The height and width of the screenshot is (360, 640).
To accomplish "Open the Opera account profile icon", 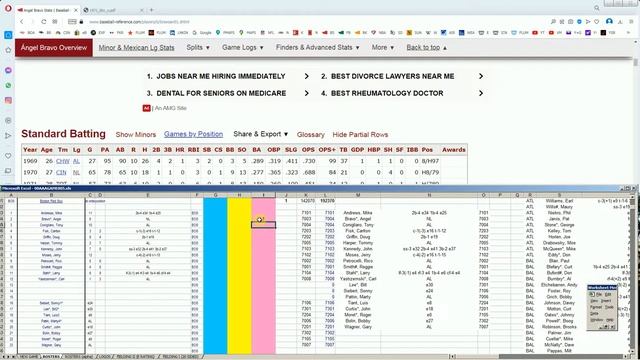I will 609,21.
